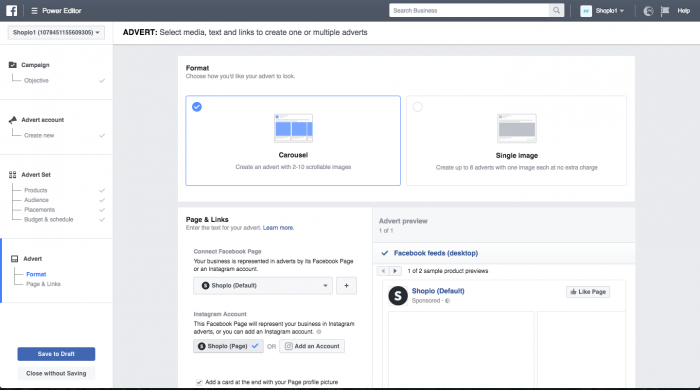
Task: Click the Learn more link
Action: [278, 228]
